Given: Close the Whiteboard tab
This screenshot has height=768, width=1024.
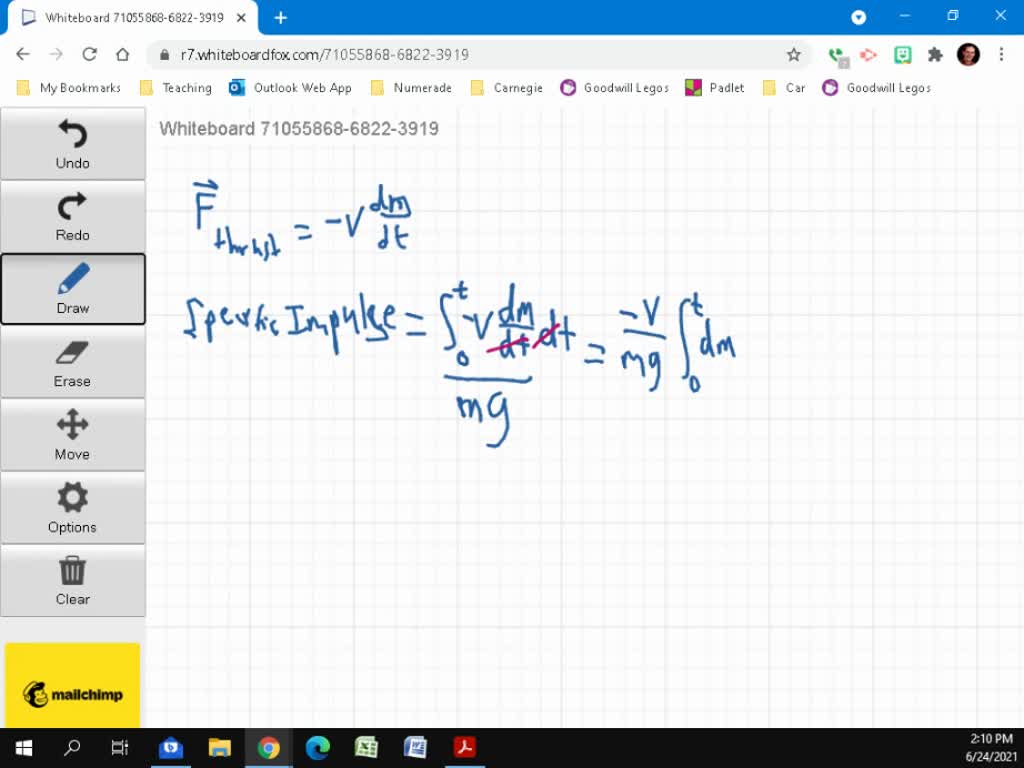Looking at the screenshot, I should (241, 18).
